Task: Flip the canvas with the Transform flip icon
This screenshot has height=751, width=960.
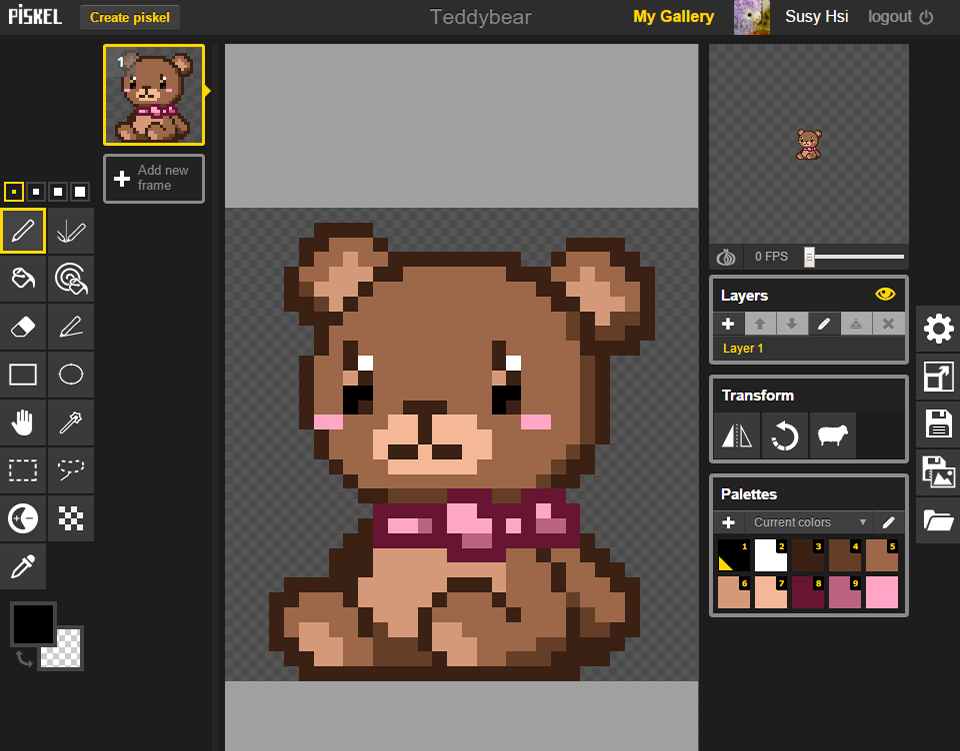Action: pyautogui.click(x=737, y=436)
